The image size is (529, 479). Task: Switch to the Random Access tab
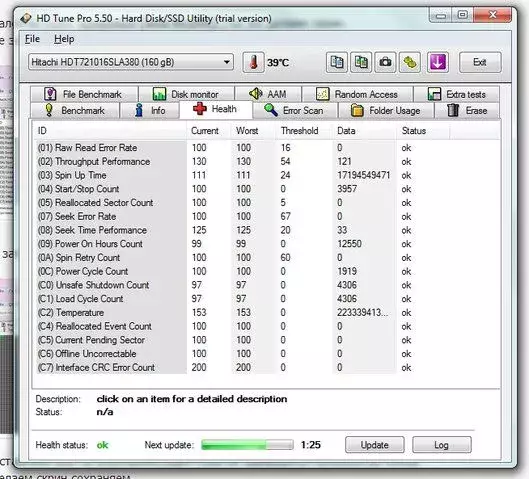[357, 94]
